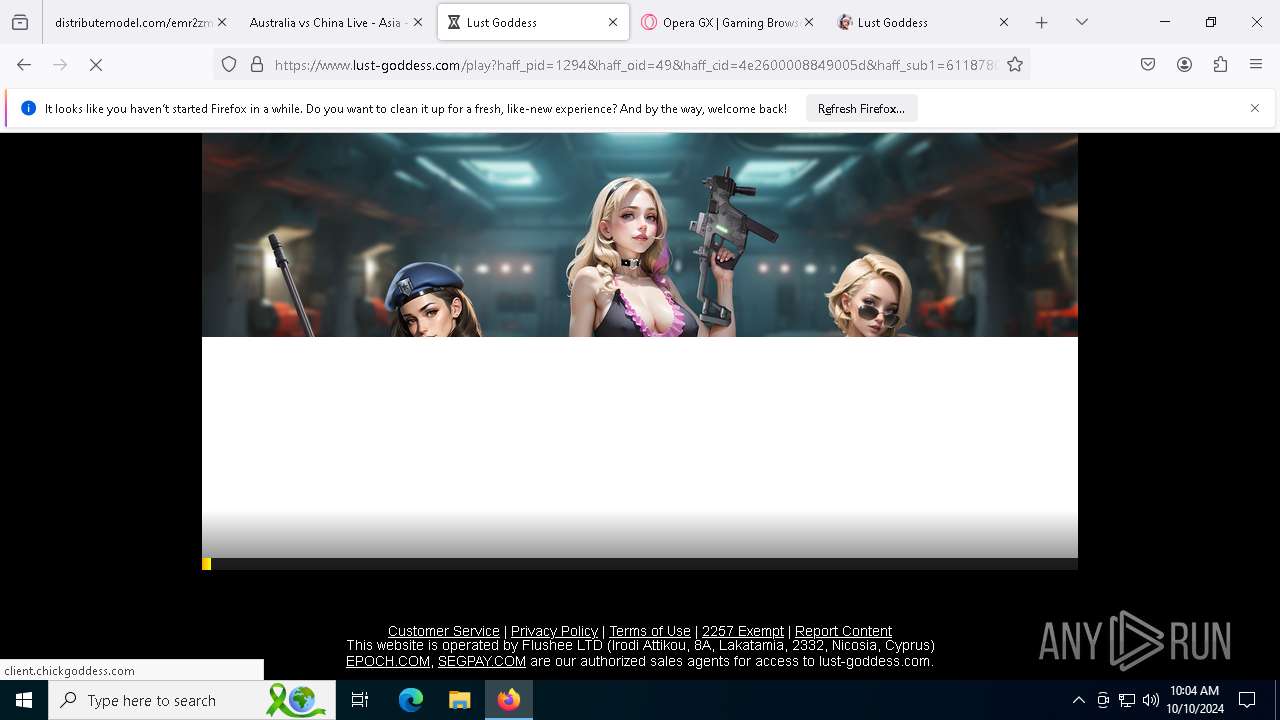Follow the SEGPAY.COM link

point(482,661)
